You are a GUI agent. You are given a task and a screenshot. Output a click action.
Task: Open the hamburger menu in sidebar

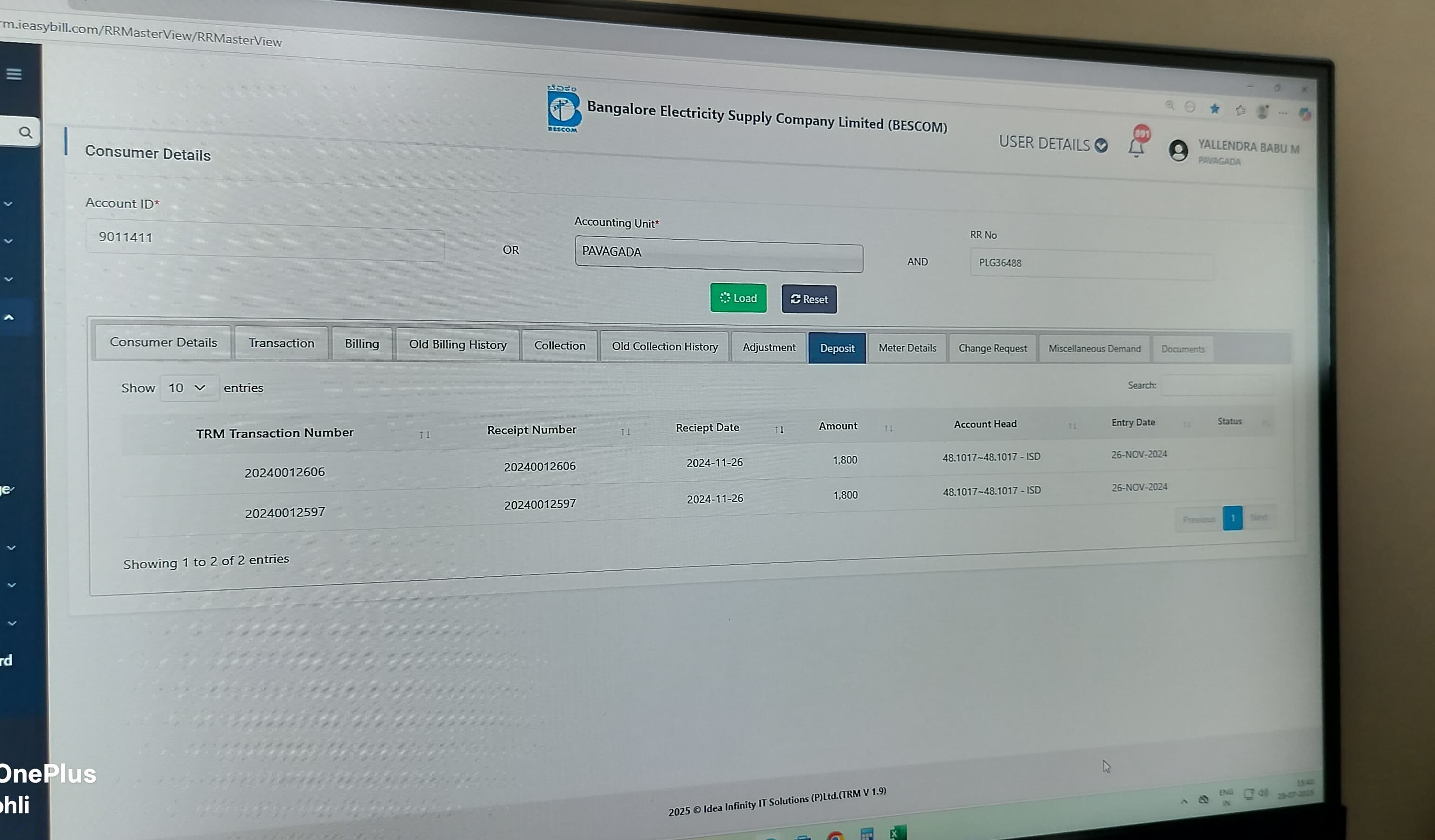click(x=14, y=74)
